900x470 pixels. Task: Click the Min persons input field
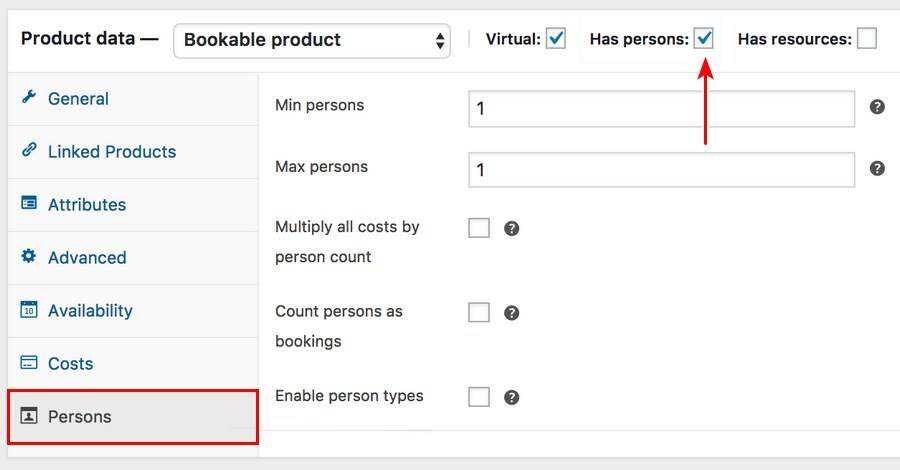coord(661,108)
